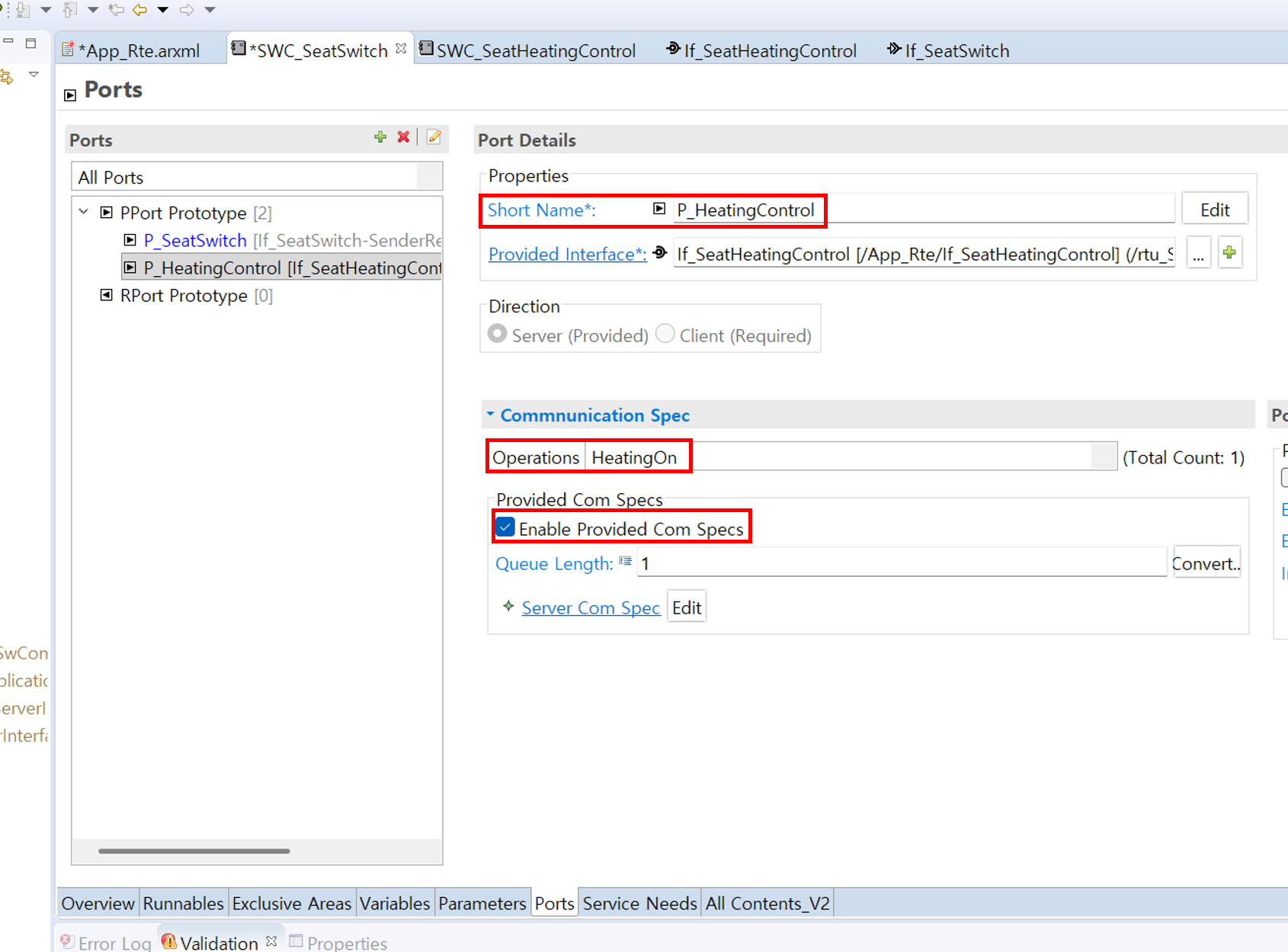Click green plus next to Provided Interface
This screenshot has height=952, width=1288.
point(1229,253)
